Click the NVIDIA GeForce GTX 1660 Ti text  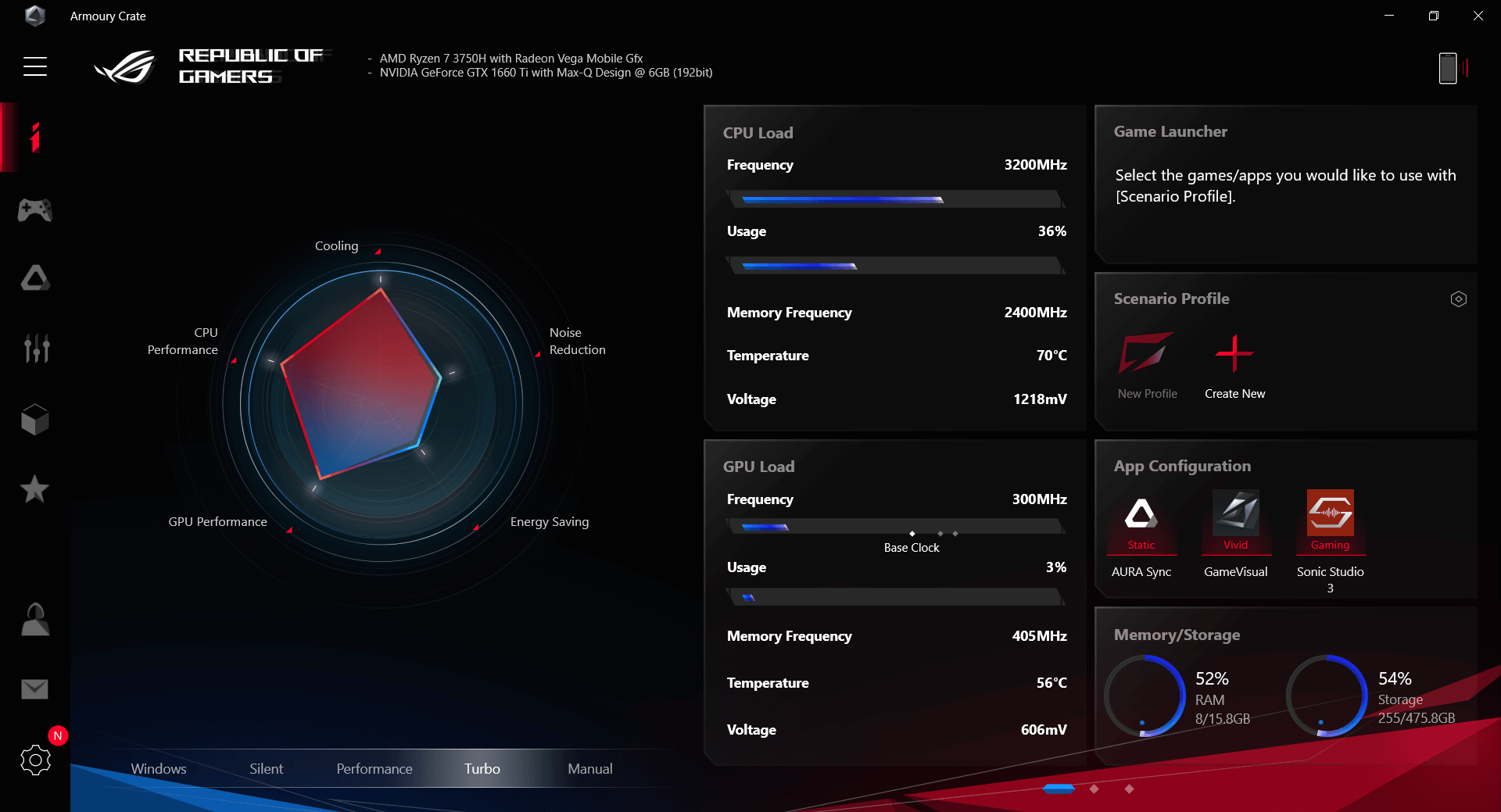pyautogui.click(x=546, y=72)
